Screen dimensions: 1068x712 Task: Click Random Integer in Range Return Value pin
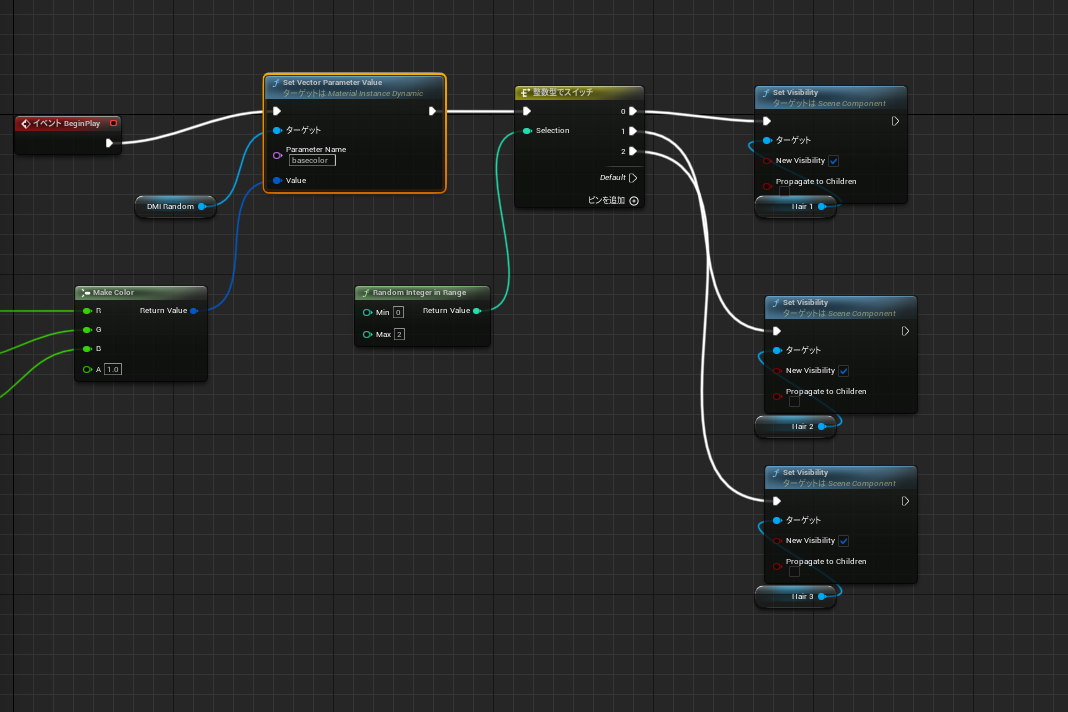[477, 311]
